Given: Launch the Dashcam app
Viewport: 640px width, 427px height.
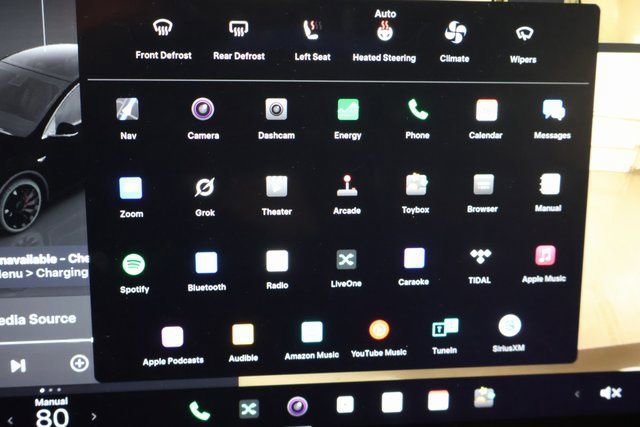Looking at the screenshot, I should [276, 110].
